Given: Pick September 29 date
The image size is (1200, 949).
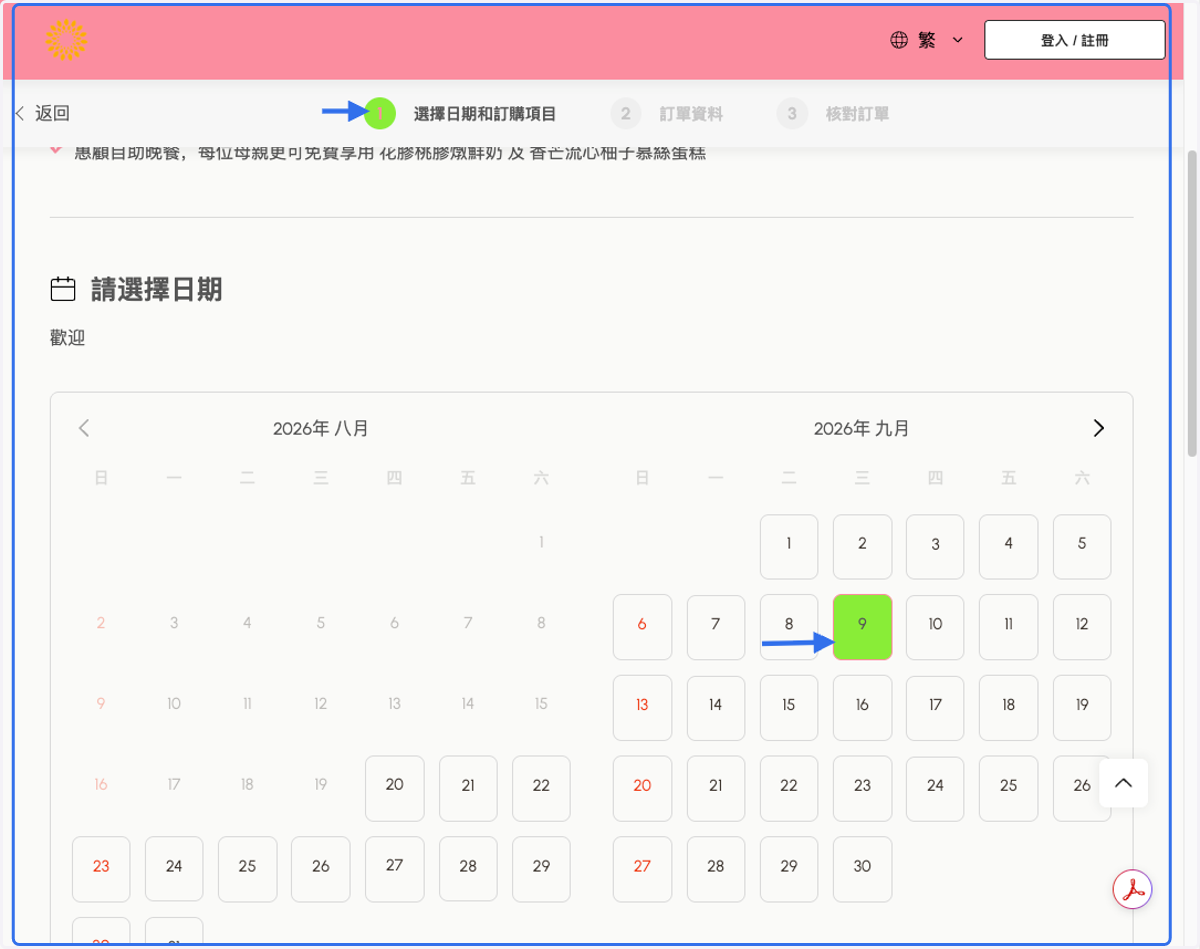Looking at the screenshot, I should [x=789, y=869].
